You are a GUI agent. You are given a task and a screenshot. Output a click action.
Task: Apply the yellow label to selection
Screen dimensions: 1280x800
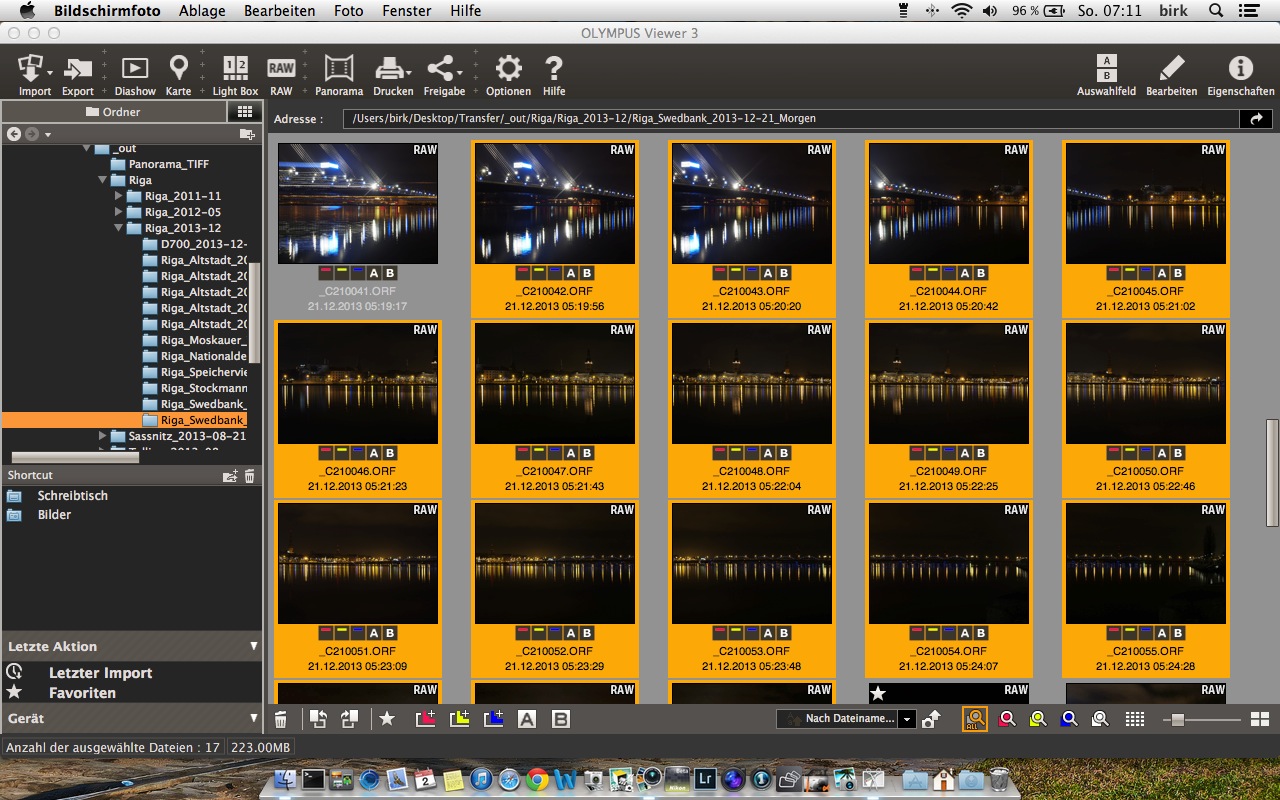pos(460,719)
